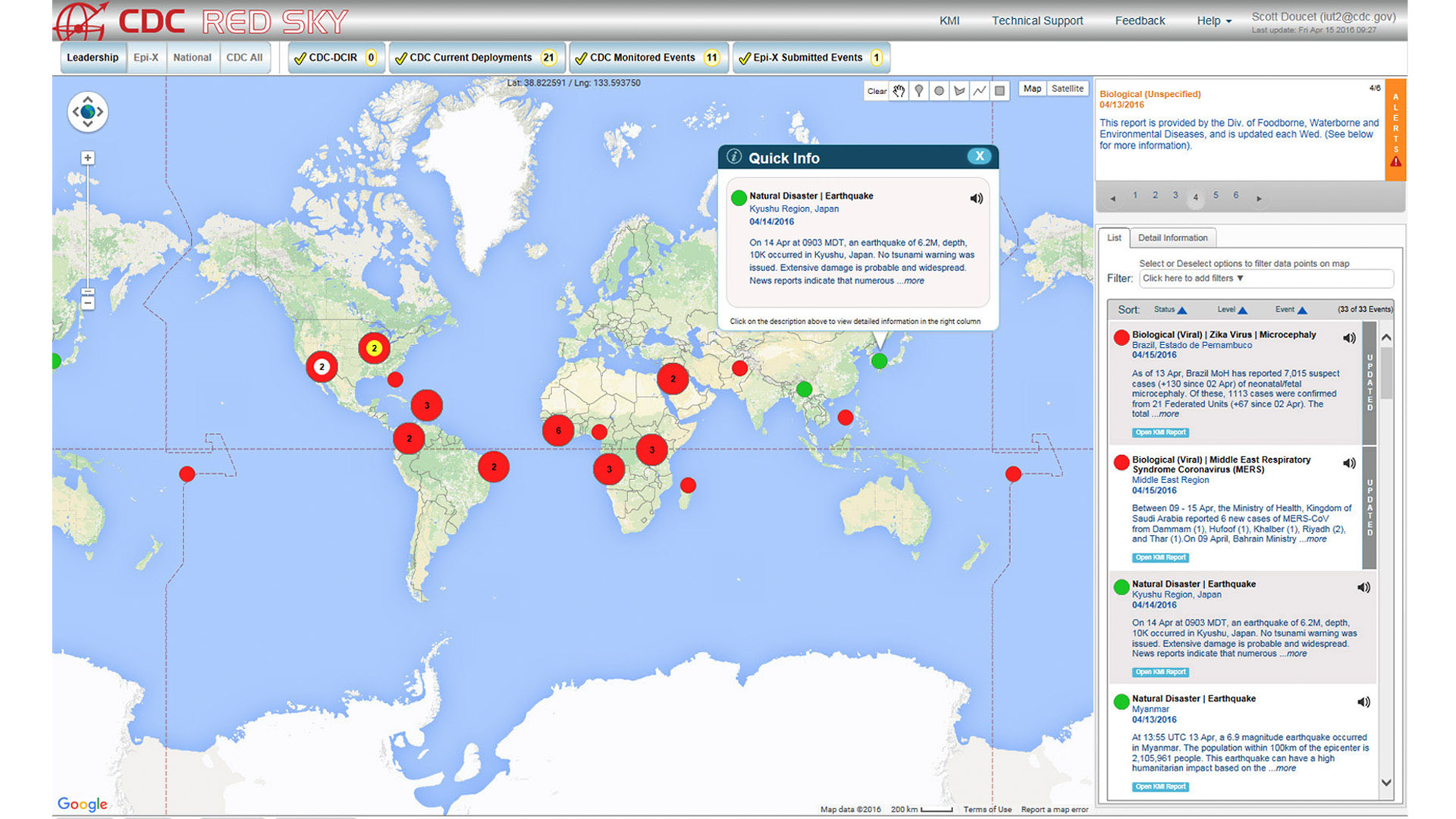Play audio for Zika Virus event
The image size is (1456, 819).
[x=1349, y=338]
